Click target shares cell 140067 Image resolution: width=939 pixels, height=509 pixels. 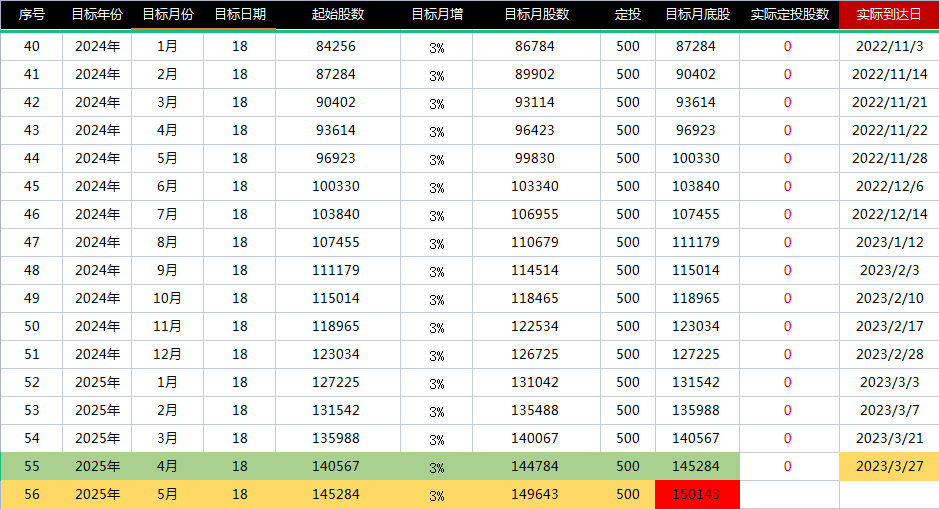pyautogui.click(x=536, y=438)
